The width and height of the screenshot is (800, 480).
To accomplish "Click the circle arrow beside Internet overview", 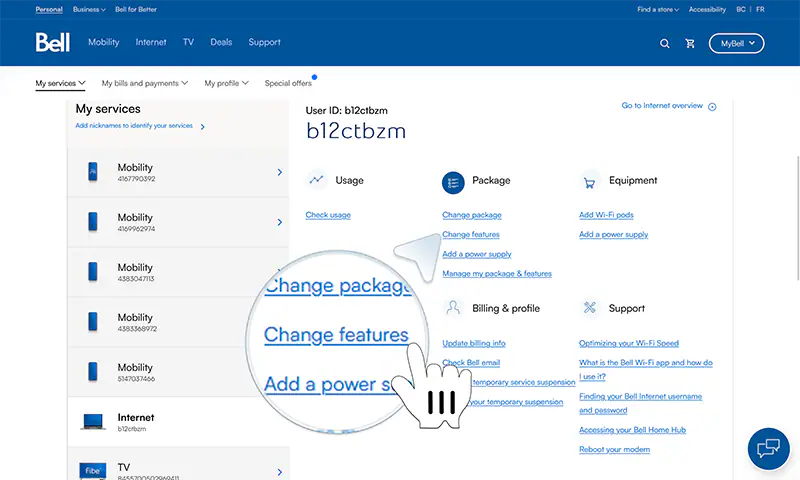I will 712,107.
